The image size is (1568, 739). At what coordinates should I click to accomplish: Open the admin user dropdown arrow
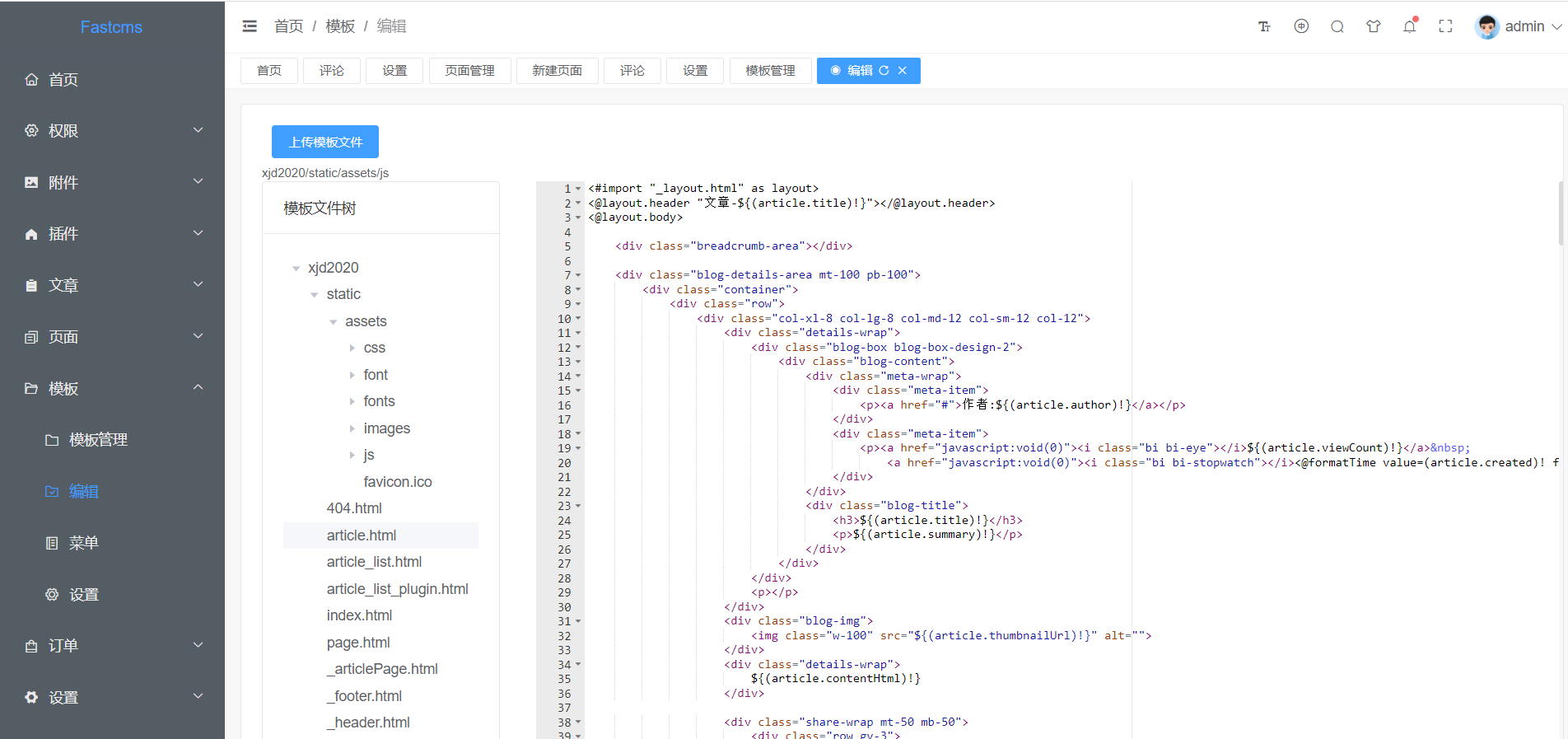pos(1556,26)
